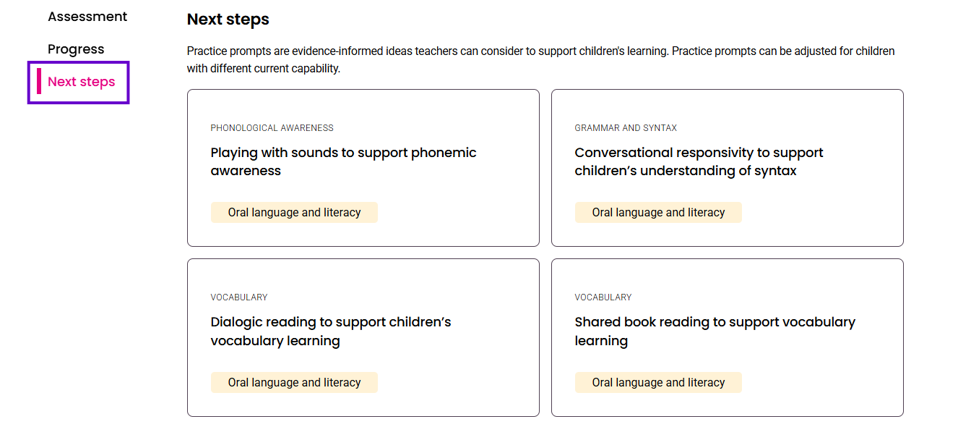Viewport: 958px width, 427px height.
Task: Select Progress in the side navigation
Action: (76, 49)
